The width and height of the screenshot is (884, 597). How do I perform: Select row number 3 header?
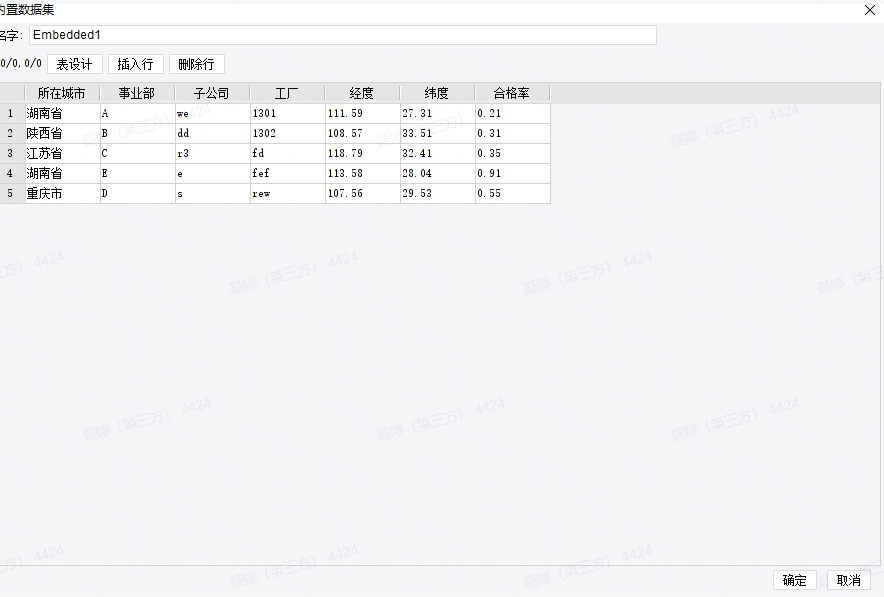[x=12, y=153]
